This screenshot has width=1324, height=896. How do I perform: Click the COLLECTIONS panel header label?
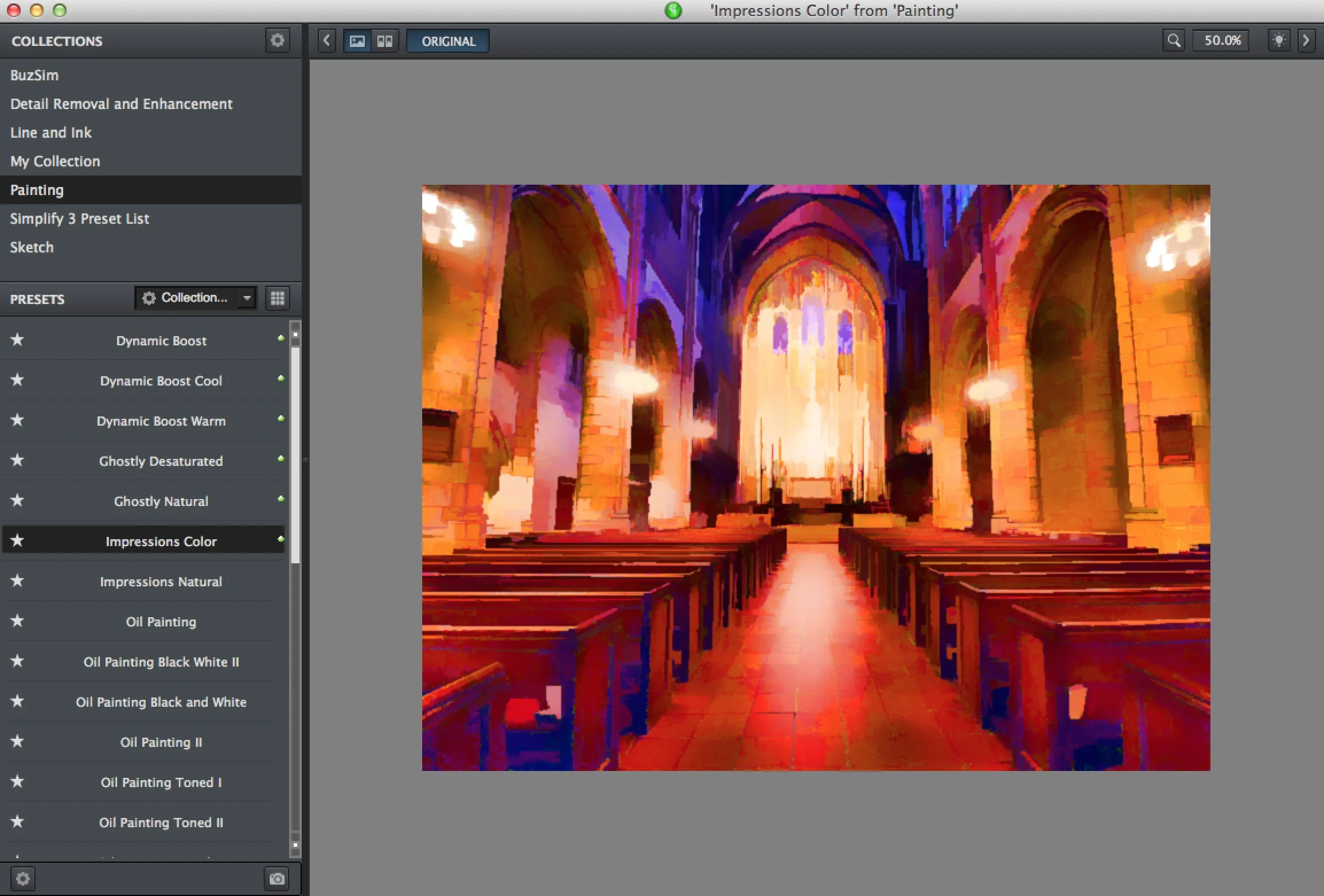tap(57, 41)
